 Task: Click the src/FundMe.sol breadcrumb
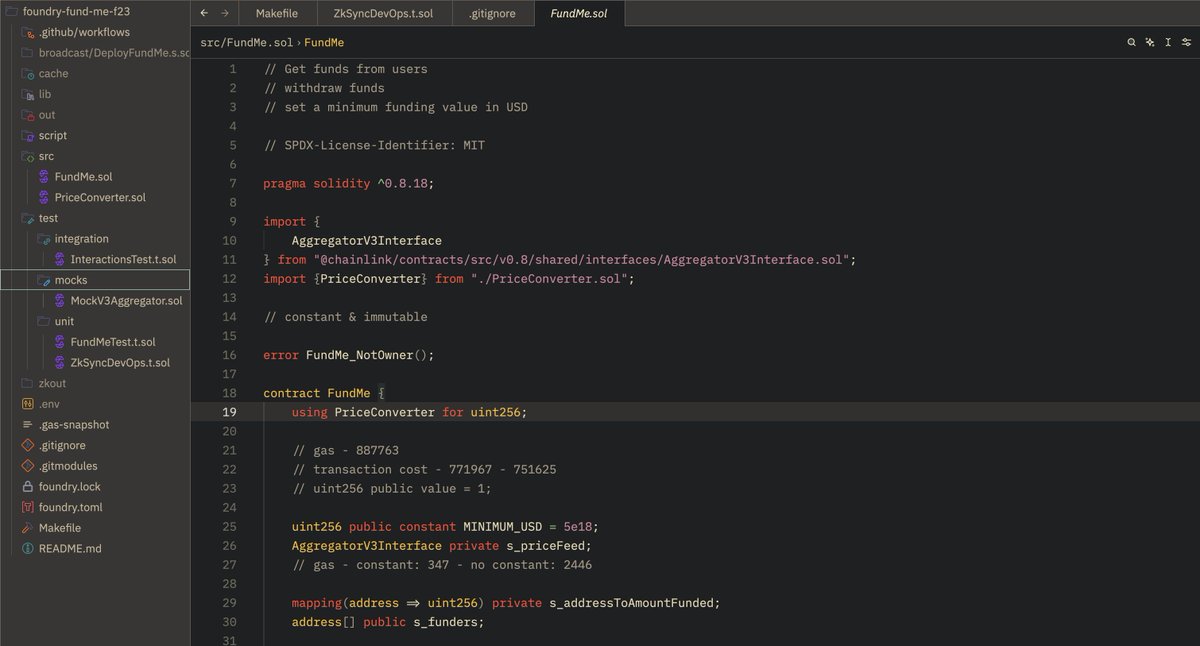point(246,43)
